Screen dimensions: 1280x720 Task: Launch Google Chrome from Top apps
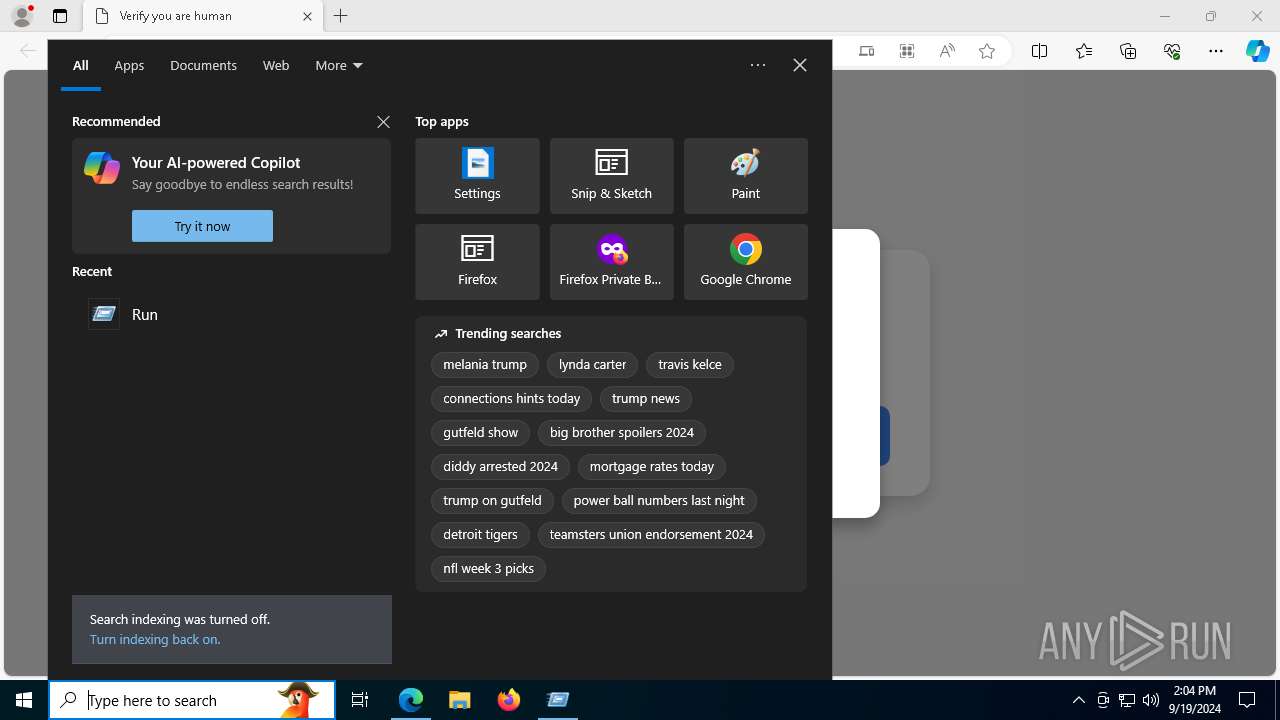pos(745,262)
